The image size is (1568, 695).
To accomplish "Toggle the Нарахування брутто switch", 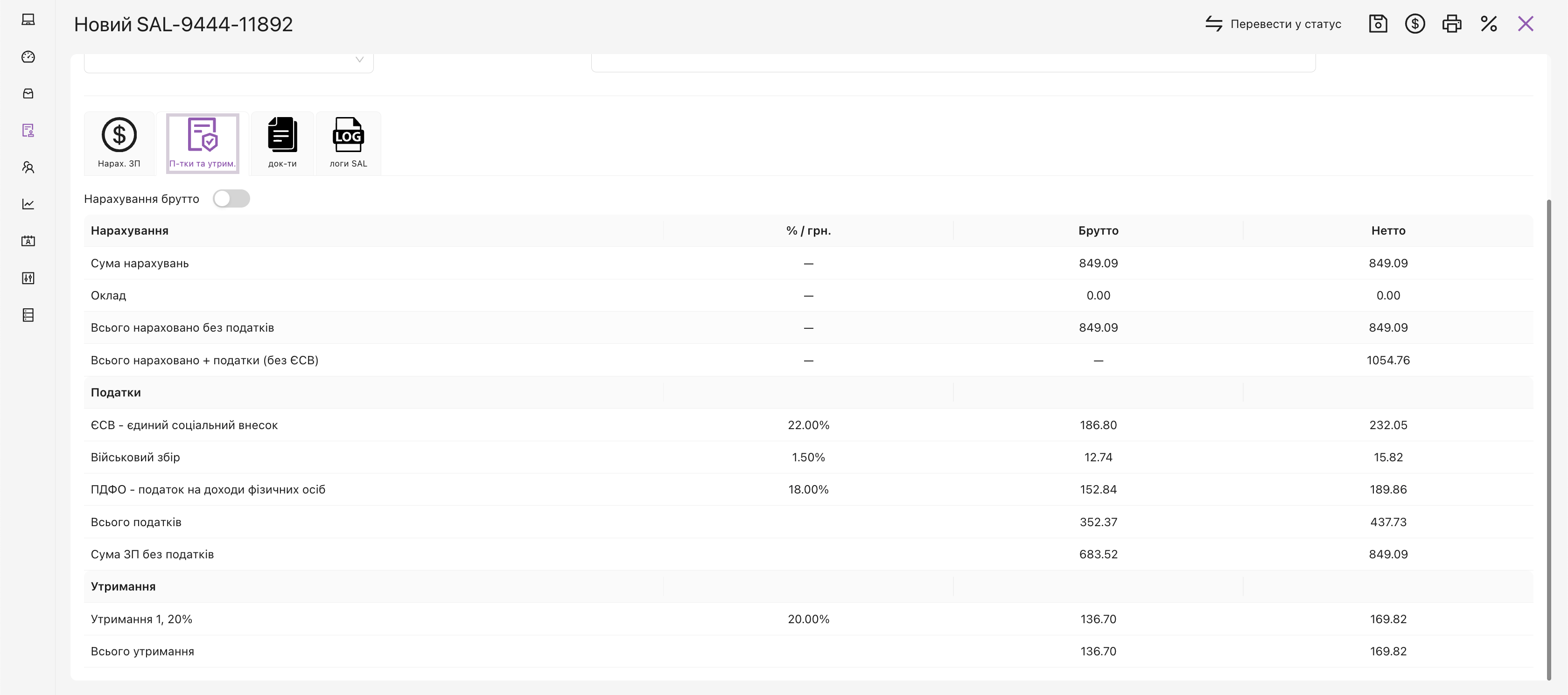I will 231,199.
